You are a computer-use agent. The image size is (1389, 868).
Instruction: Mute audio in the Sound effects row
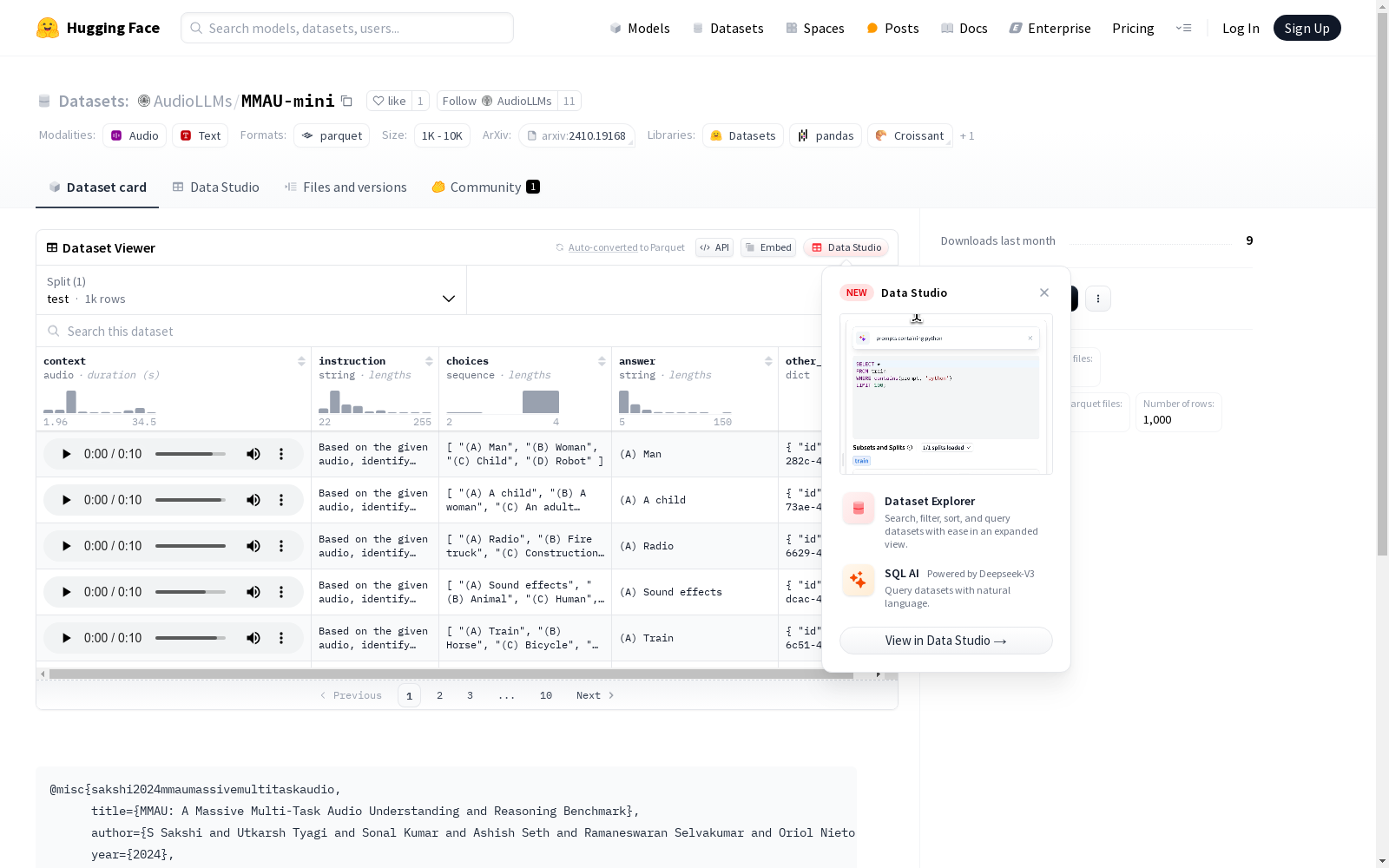click(x=253, y=592)
